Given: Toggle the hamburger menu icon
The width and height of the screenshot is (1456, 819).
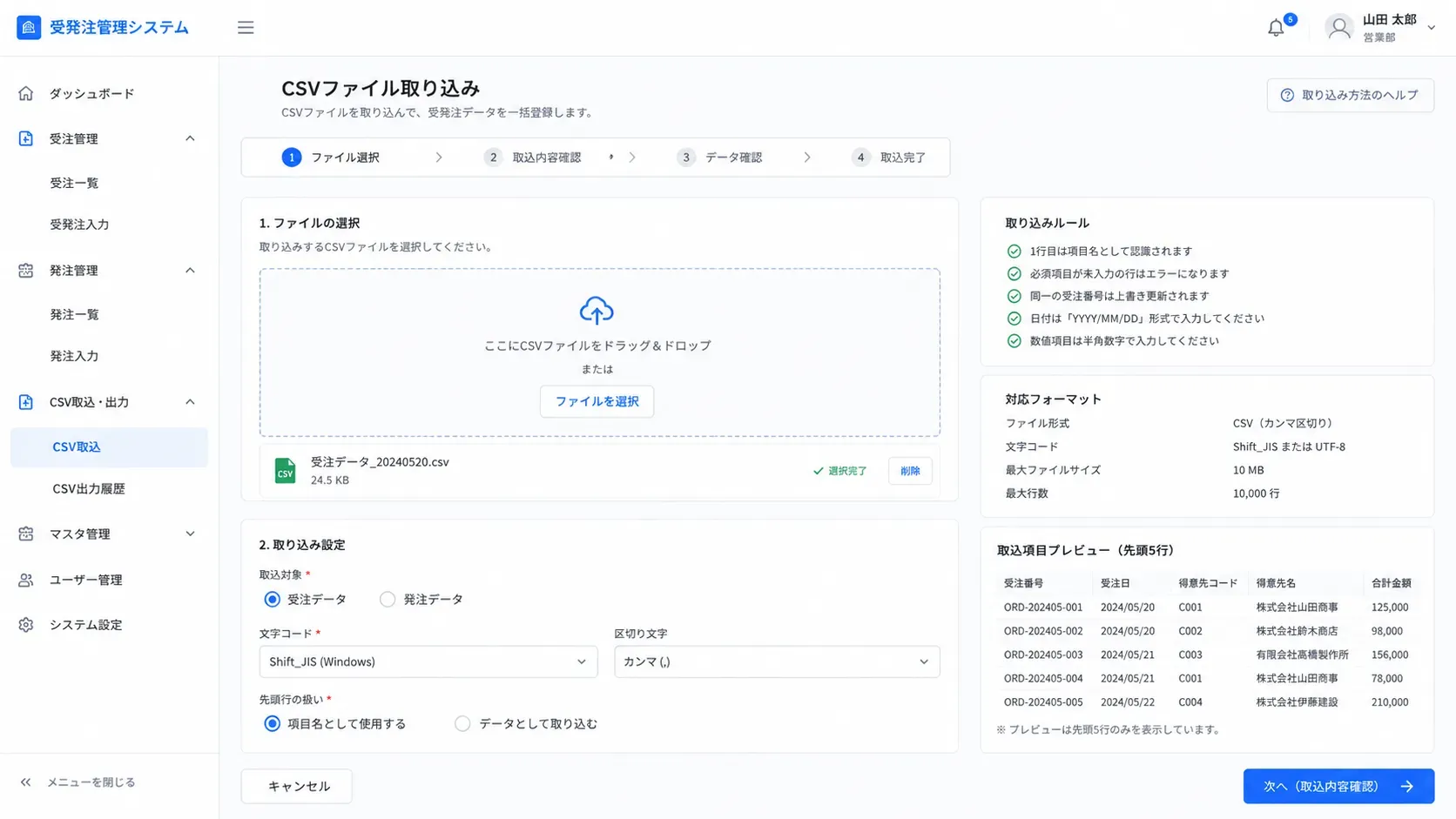Looking at the screenshot, I should tap(246, 28).
